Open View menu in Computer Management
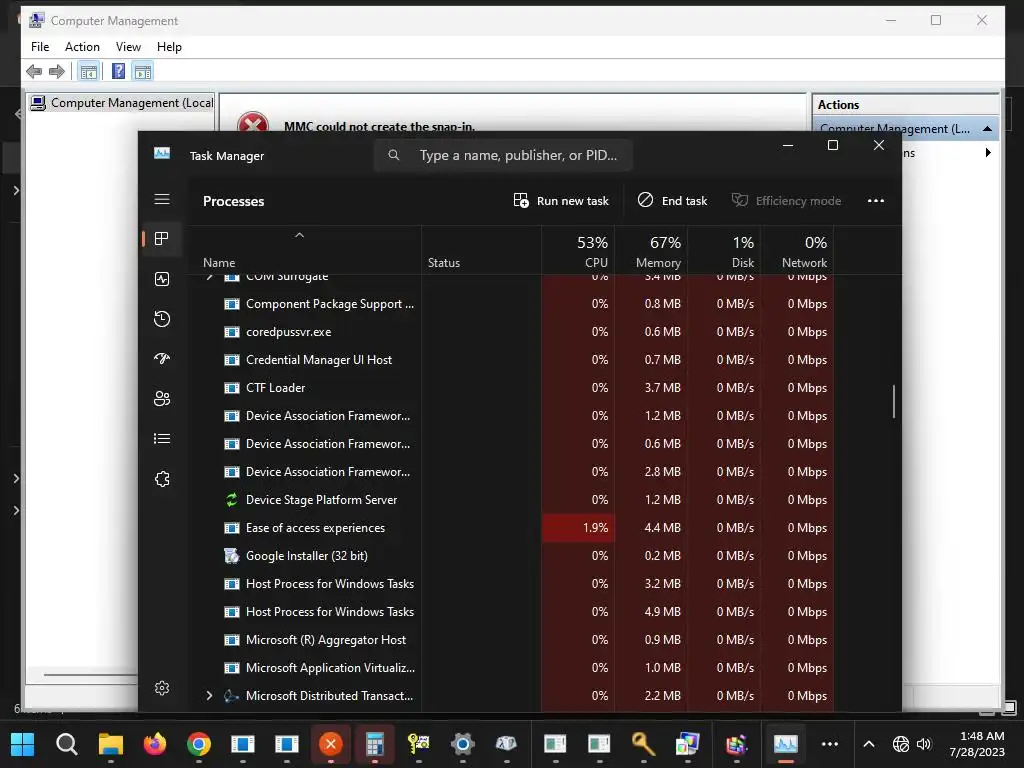Viewport: 1024px width, 768px height. coord(128,47)
